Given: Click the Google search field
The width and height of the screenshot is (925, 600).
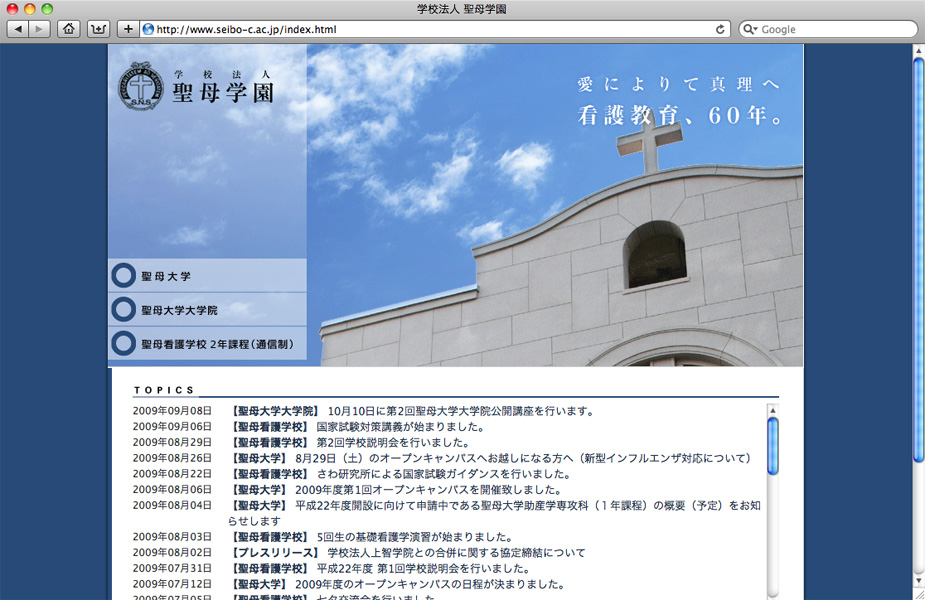Looking at the screenshot, I should [x=828, y=29].
